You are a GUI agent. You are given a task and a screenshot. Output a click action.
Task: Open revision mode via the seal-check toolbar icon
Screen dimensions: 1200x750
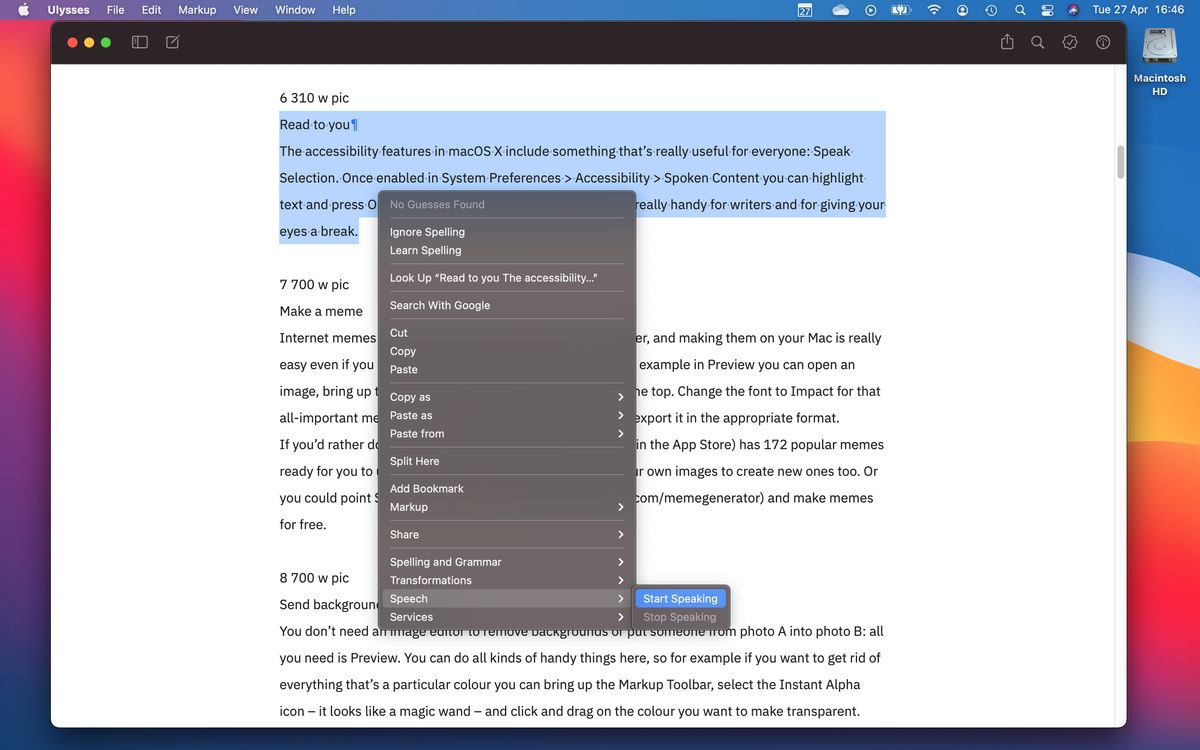point(1069,42)
